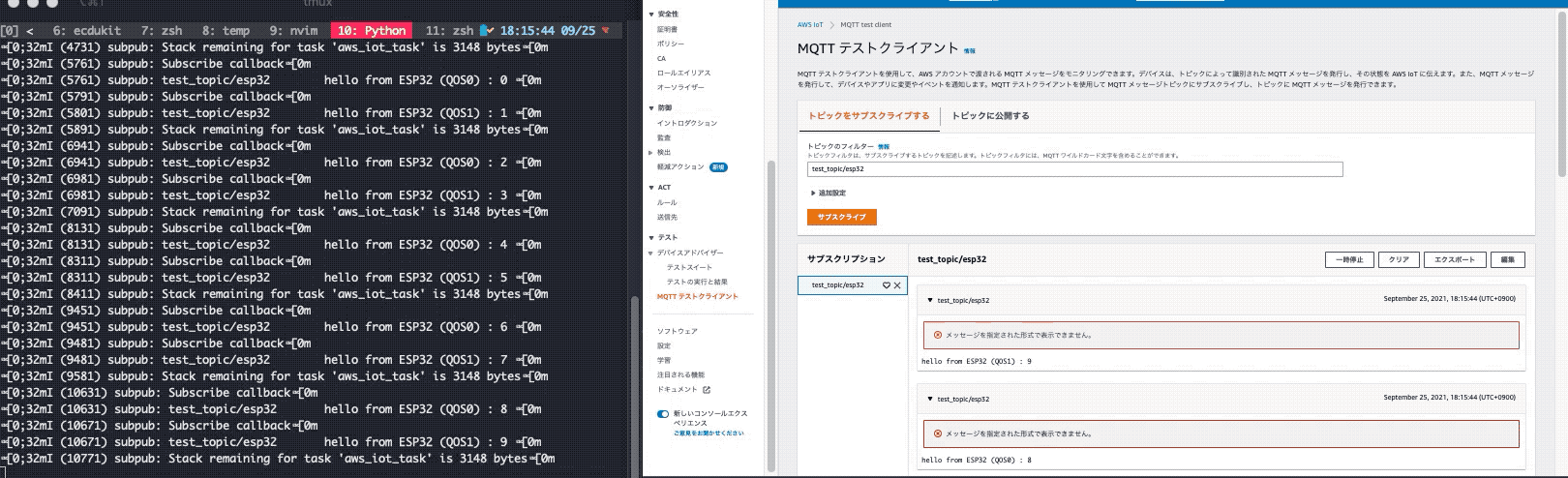Image resolution: width=1568 pixels, height=478 pixels.
Task: Collapse the 安全性 sidebar section
Action: [x=651, y=15]
